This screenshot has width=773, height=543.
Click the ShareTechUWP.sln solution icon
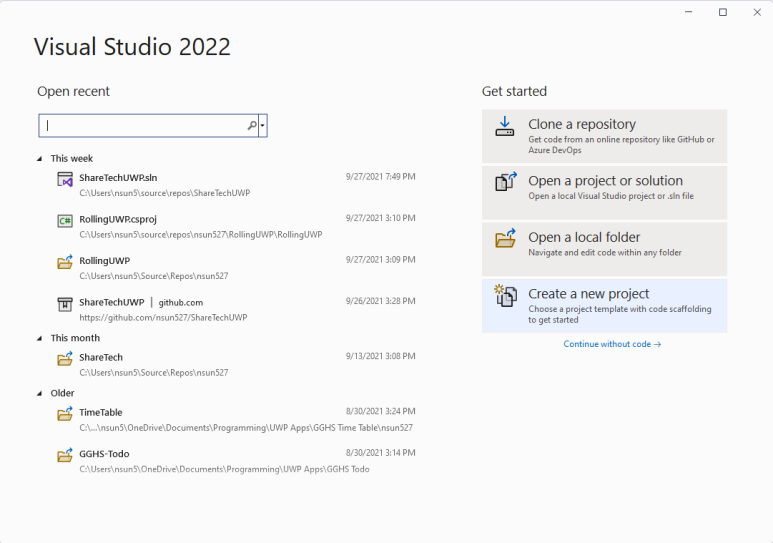(65, 180)
